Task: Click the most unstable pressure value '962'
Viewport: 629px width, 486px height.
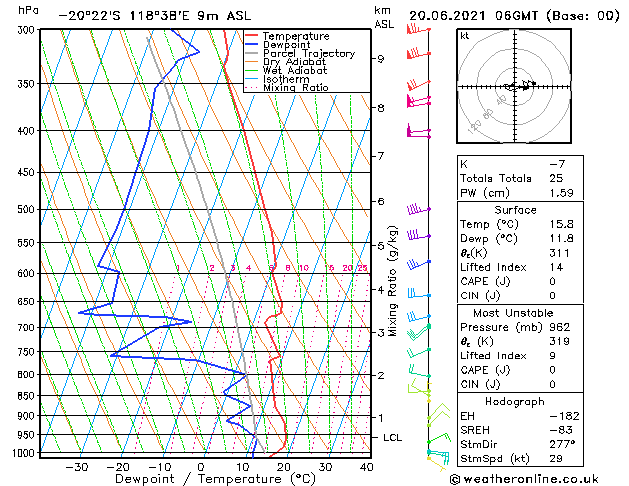Action: pyautogui.click(x=560, y=327)
